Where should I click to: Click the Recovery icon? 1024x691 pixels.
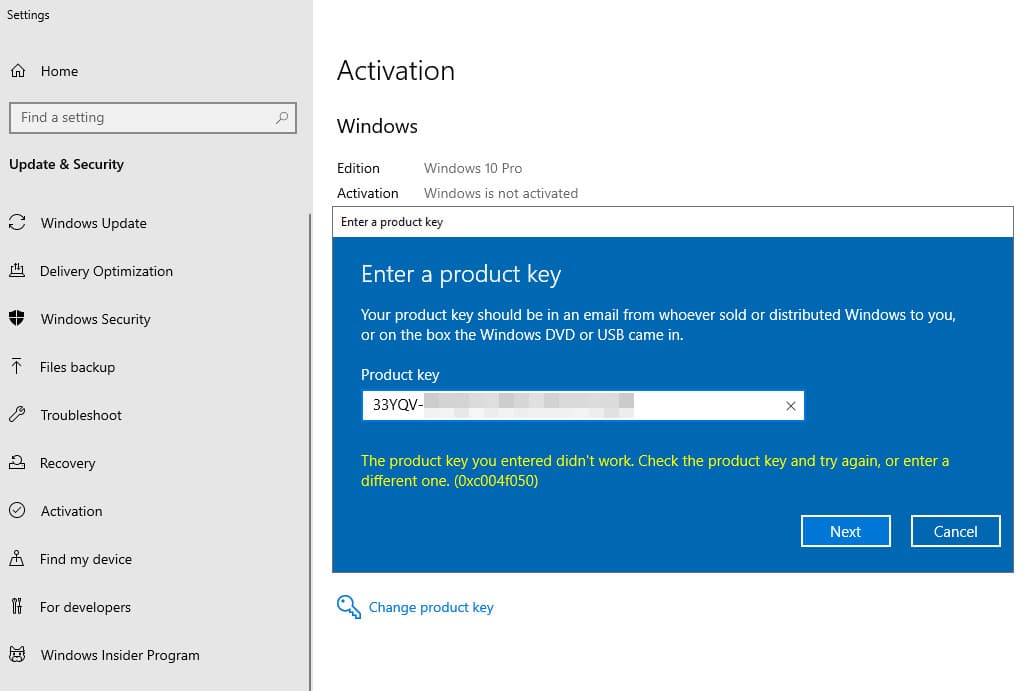(x=17, y=462)
